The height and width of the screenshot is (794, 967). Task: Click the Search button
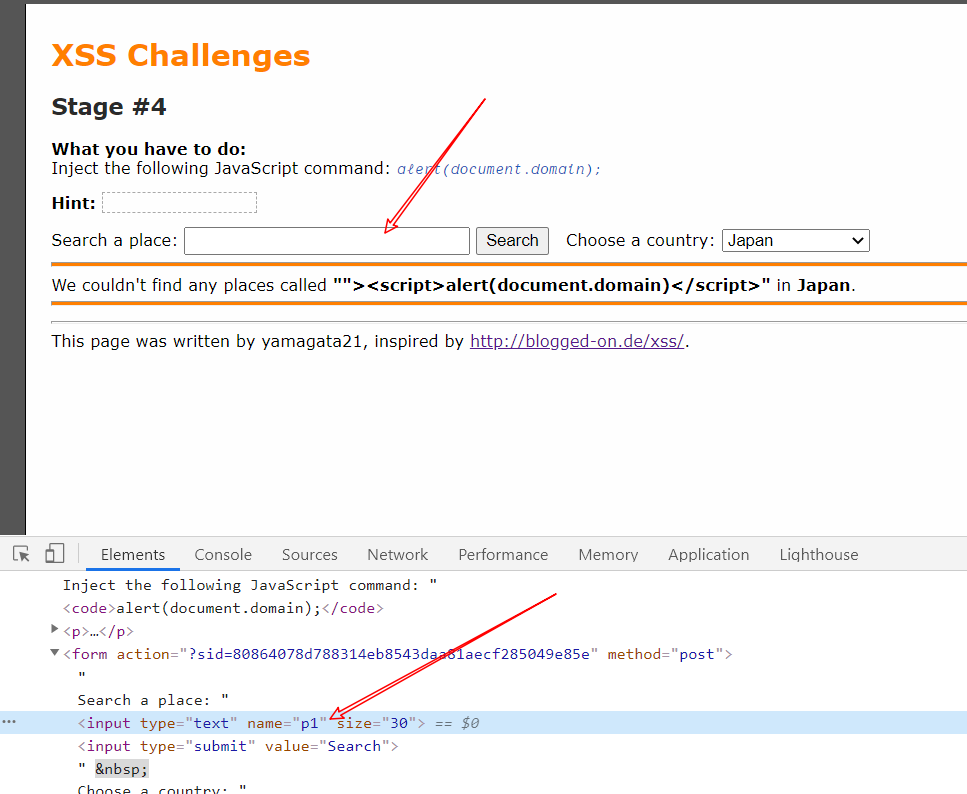pos(512,241)
